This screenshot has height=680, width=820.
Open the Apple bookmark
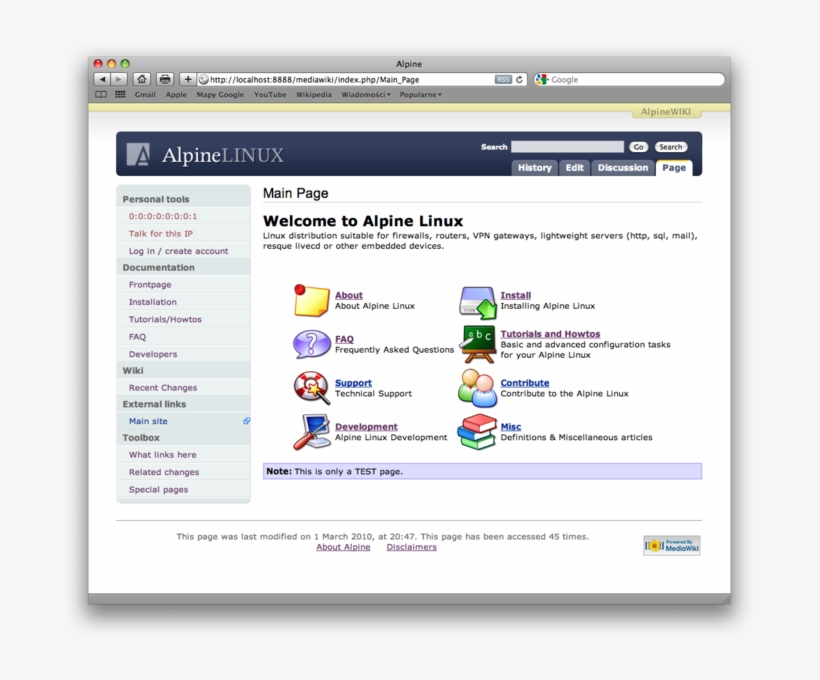click(176, 95)
